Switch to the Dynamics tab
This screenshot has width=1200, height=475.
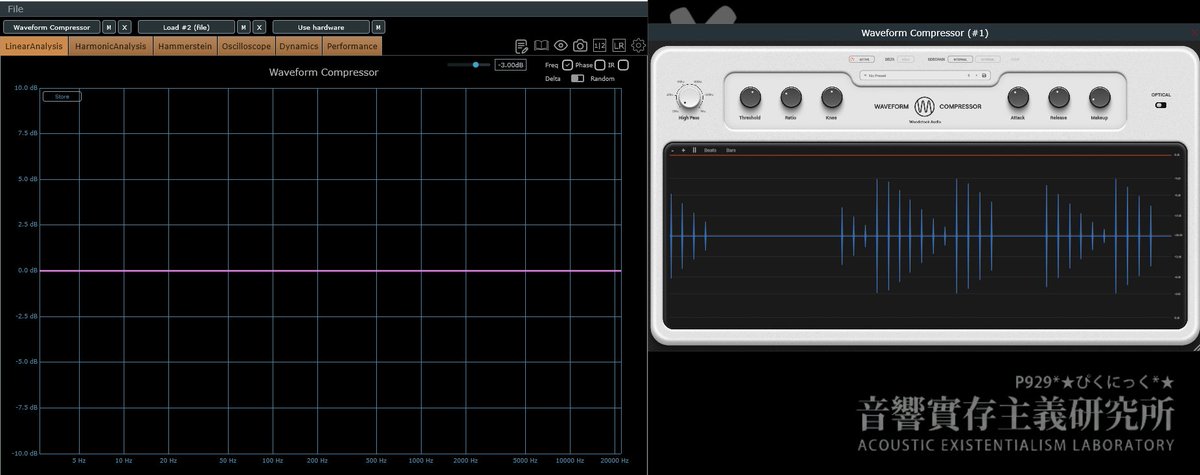pyautogui.click(x=299, y=46)
